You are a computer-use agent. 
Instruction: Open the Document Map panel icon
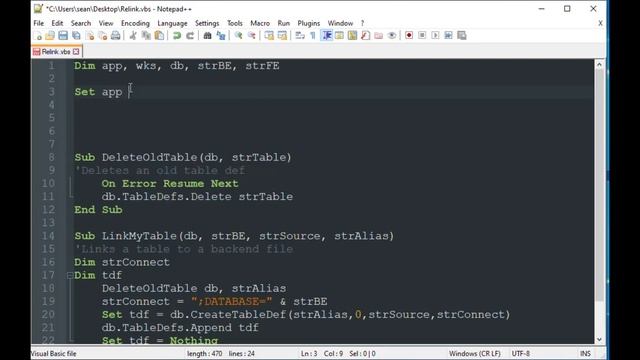click(x=352, y=36)
